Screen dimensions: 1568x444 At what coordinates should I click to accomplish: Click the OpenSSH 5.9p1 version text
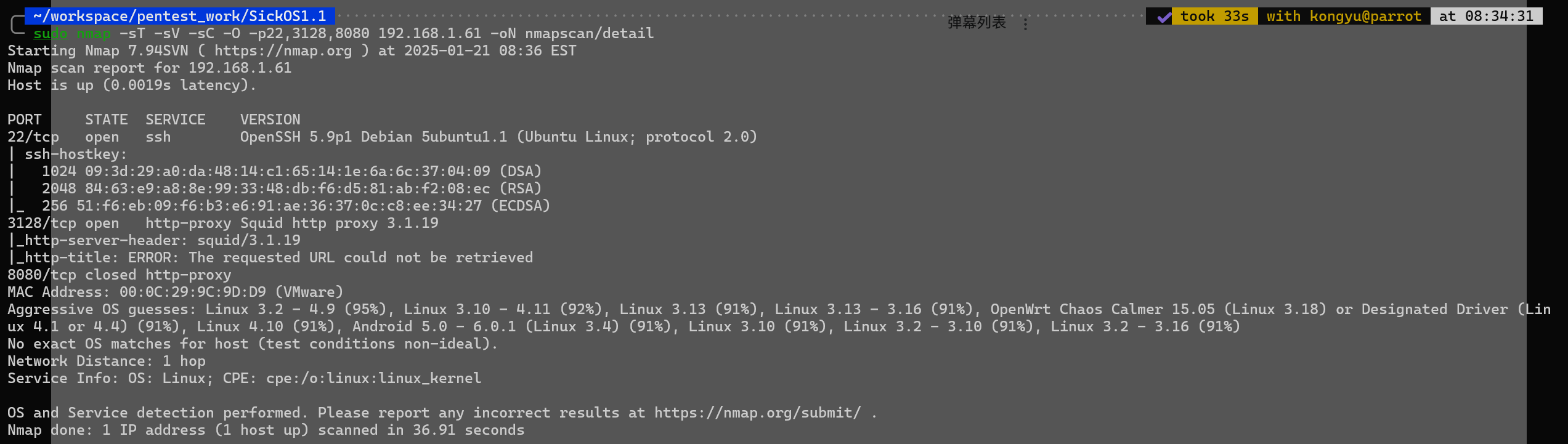[x=296, y=137]
